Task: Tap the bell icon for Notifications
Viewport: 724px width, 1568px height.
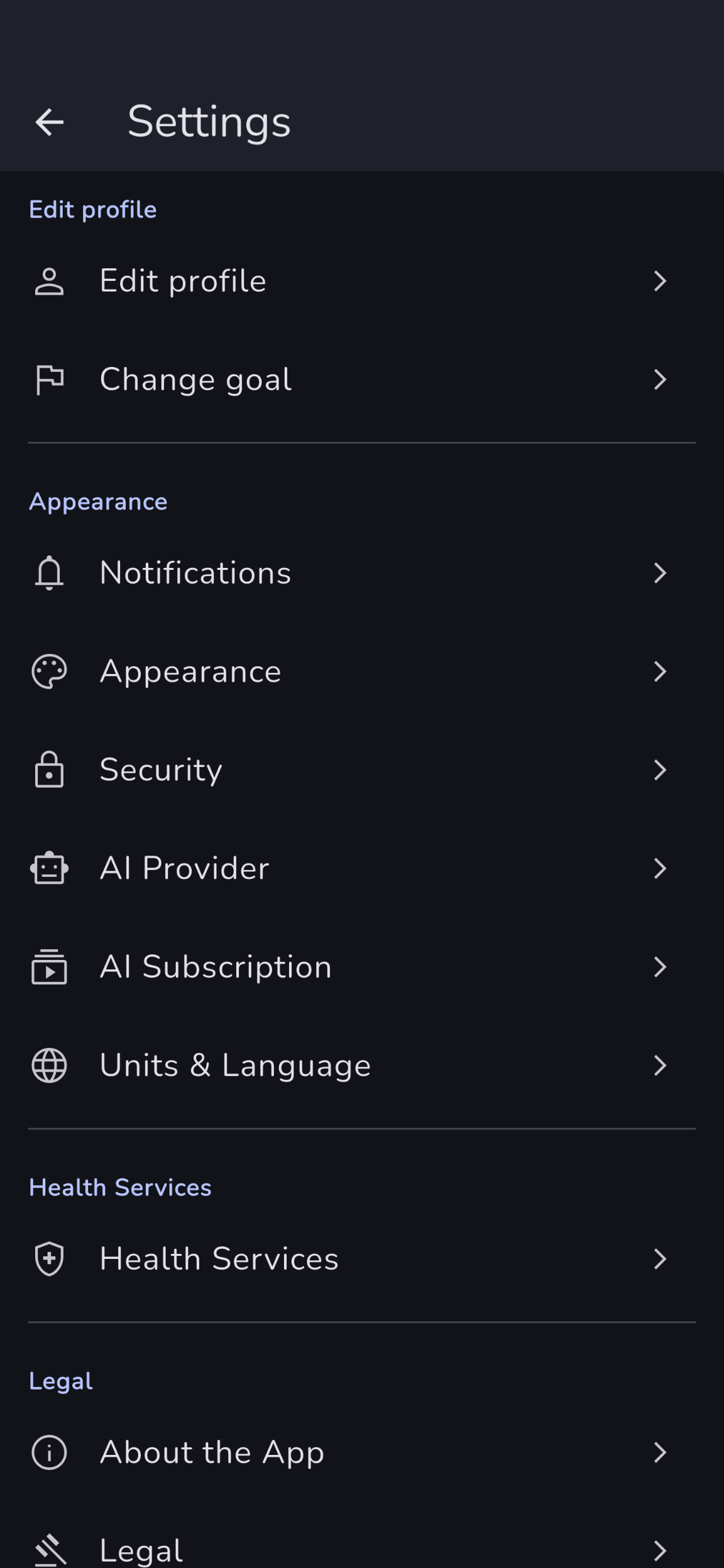Action: [x=49, y=573]
